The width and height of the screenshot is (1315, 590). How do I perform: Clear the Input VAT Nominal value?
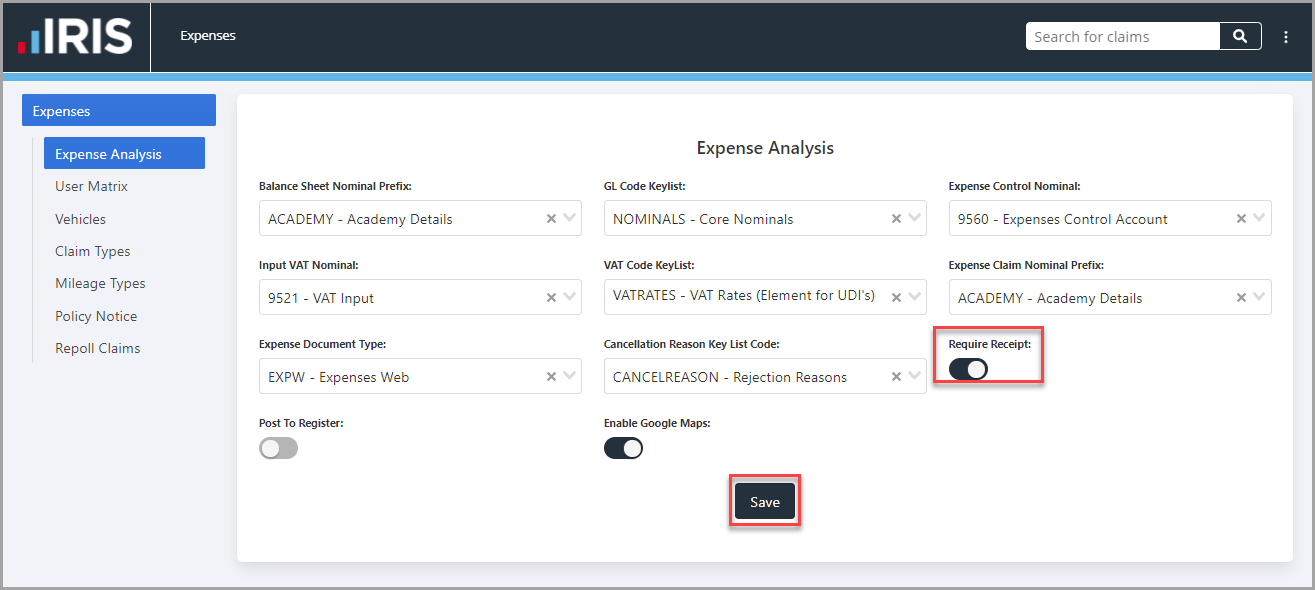(x=551, y=297)
